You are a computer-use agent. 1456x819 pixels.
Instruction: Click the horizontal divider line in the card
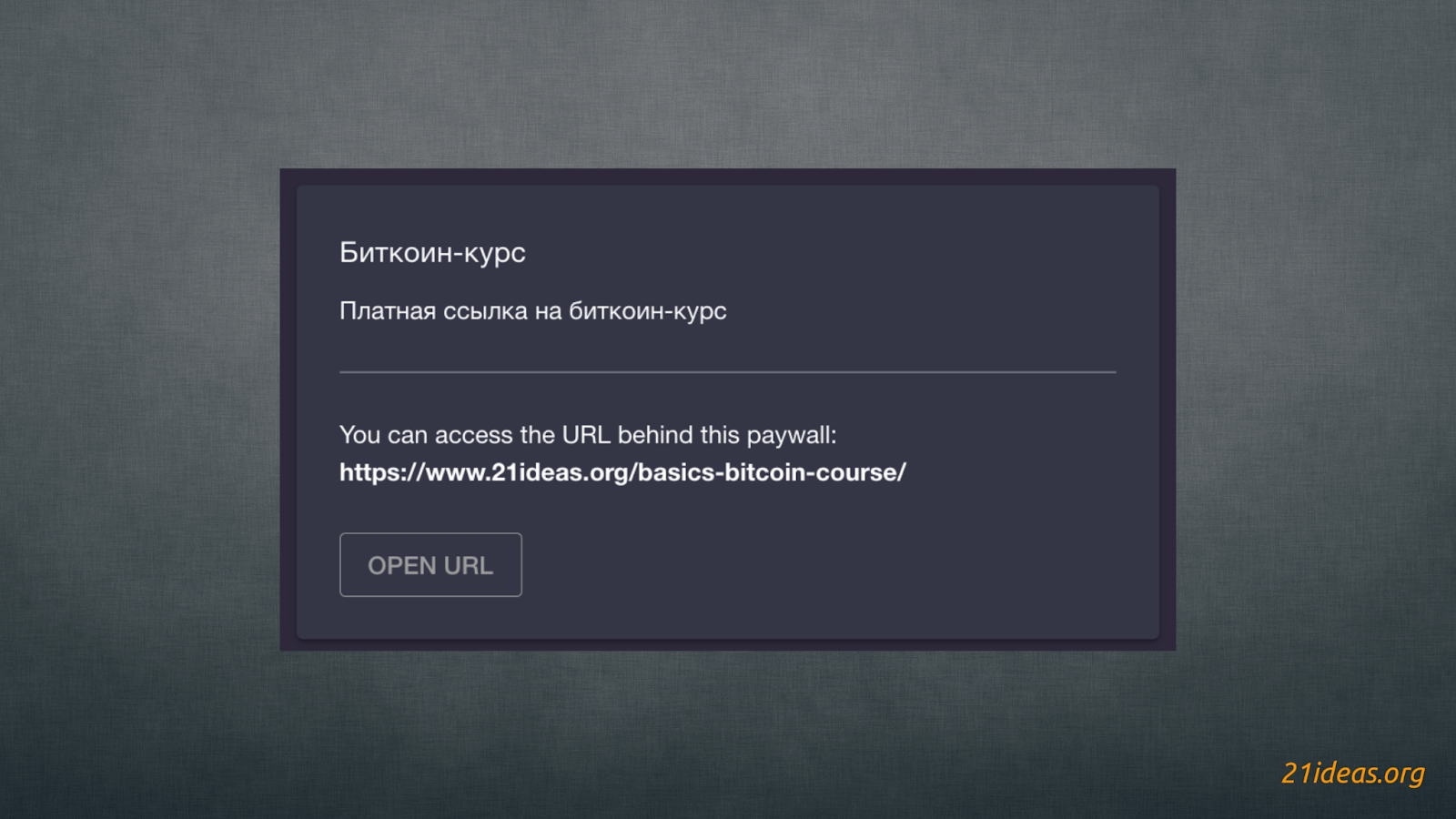click(x=727, y=372)
